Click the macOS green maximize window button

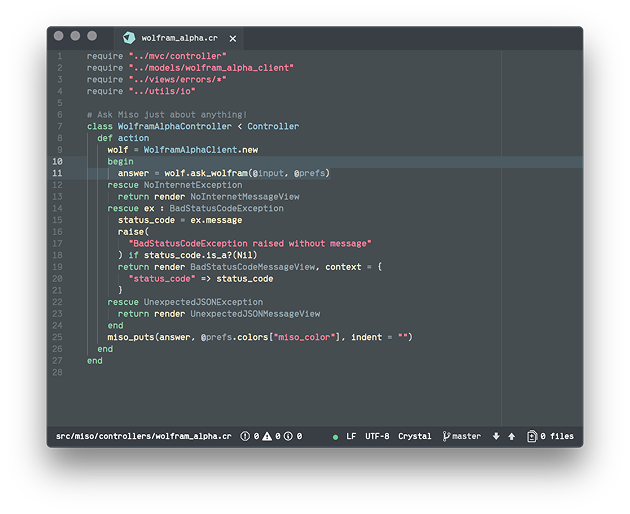(92, 36)
